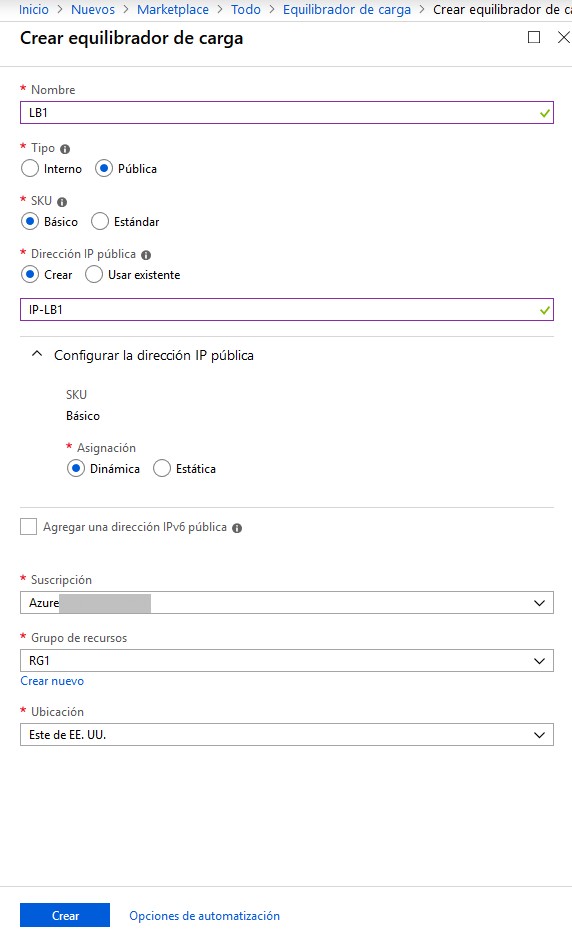Select the Interno type radio button

(30, 169)
